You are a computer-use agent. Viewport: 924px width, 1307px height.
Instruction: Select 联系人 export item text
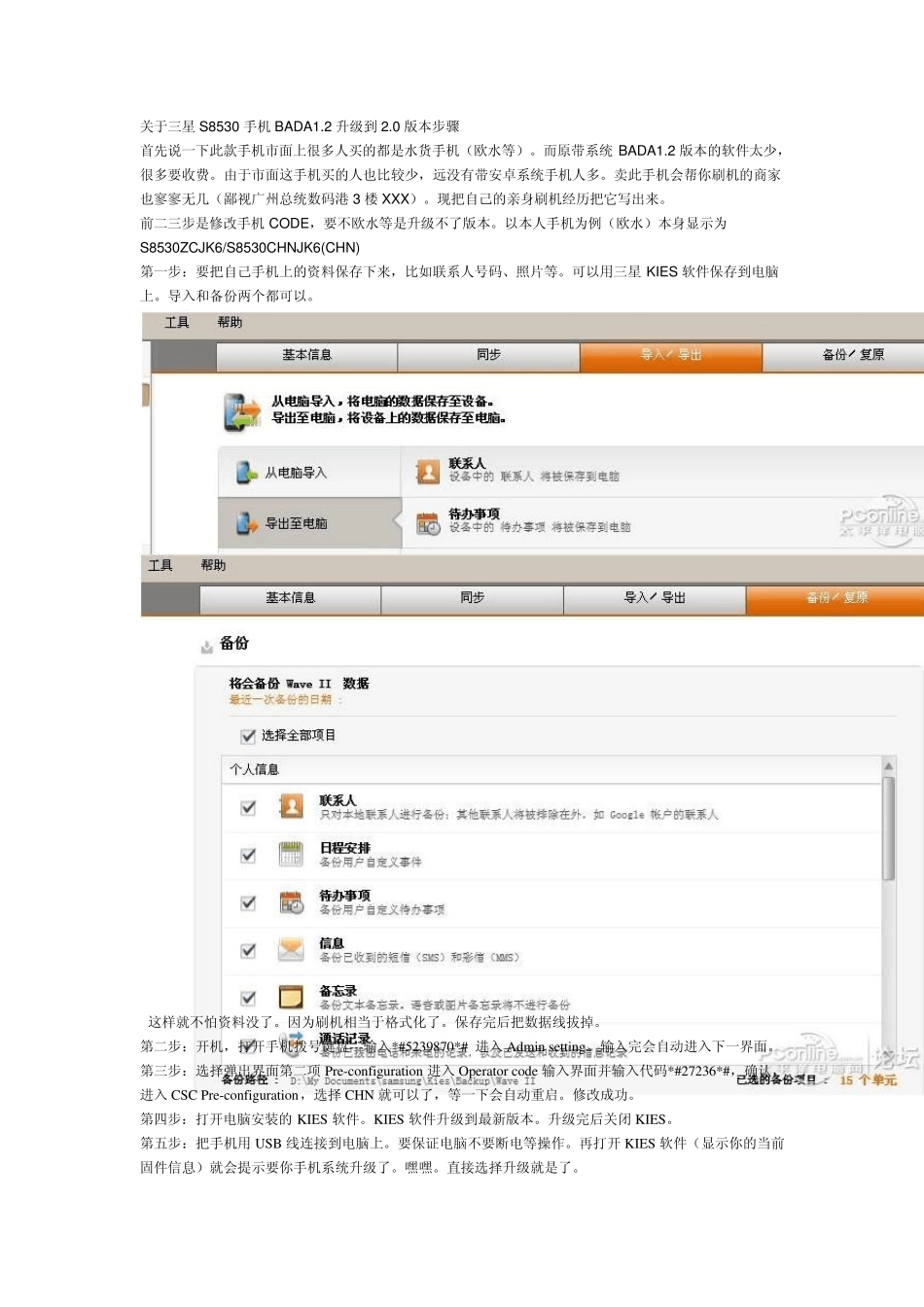[534, 471]
